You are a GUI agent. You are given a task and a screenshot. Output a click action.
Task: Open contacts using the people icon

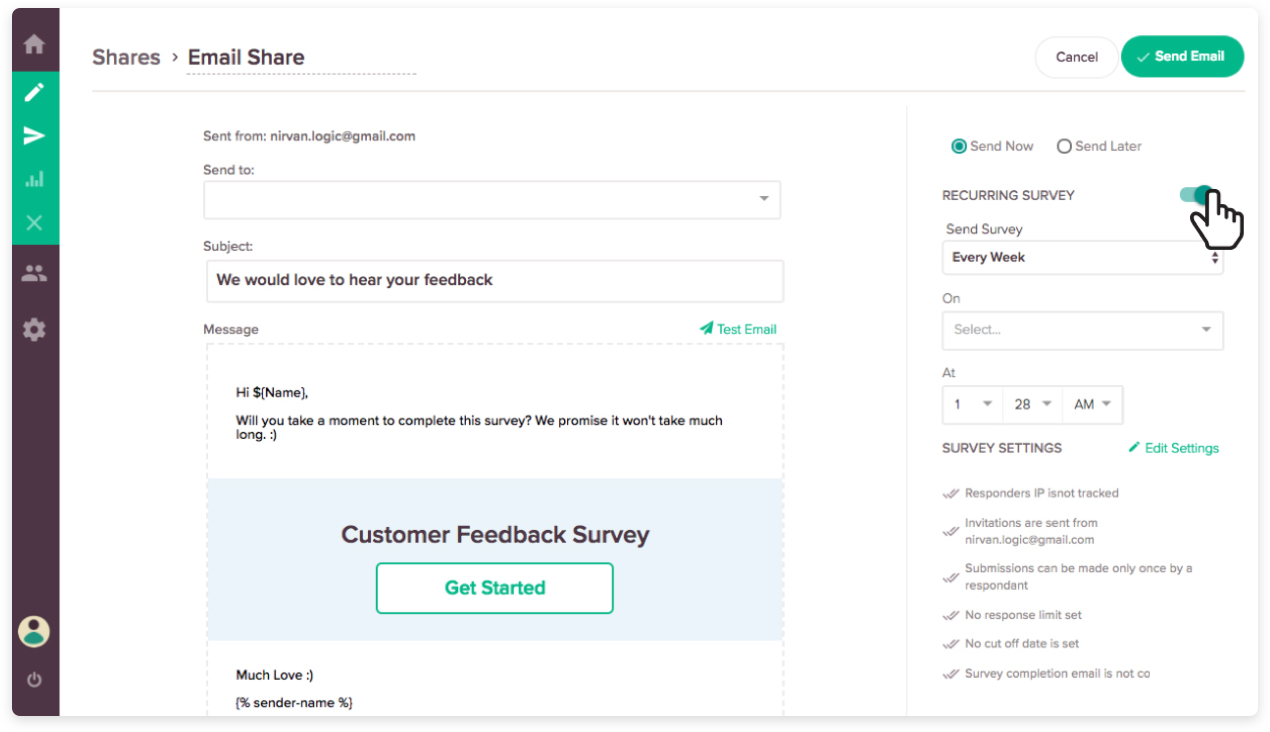point(34,273)
